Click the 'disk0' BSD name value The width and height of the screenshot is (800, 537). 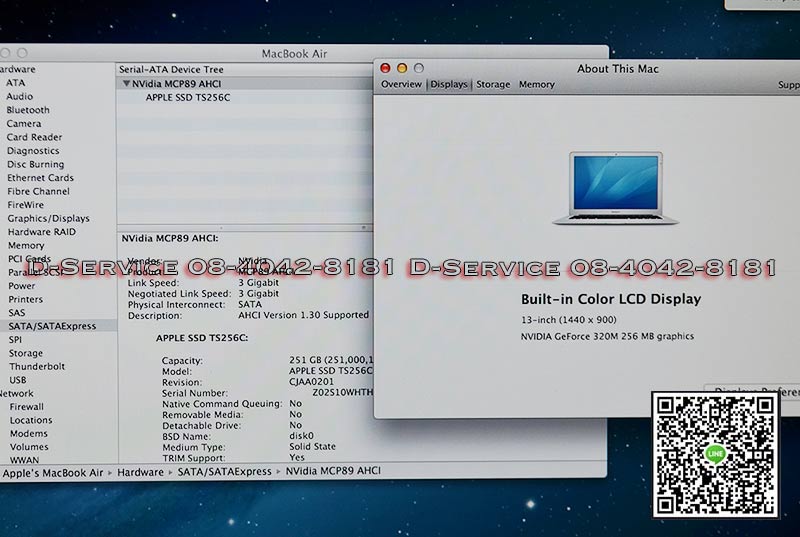(301, 436)
